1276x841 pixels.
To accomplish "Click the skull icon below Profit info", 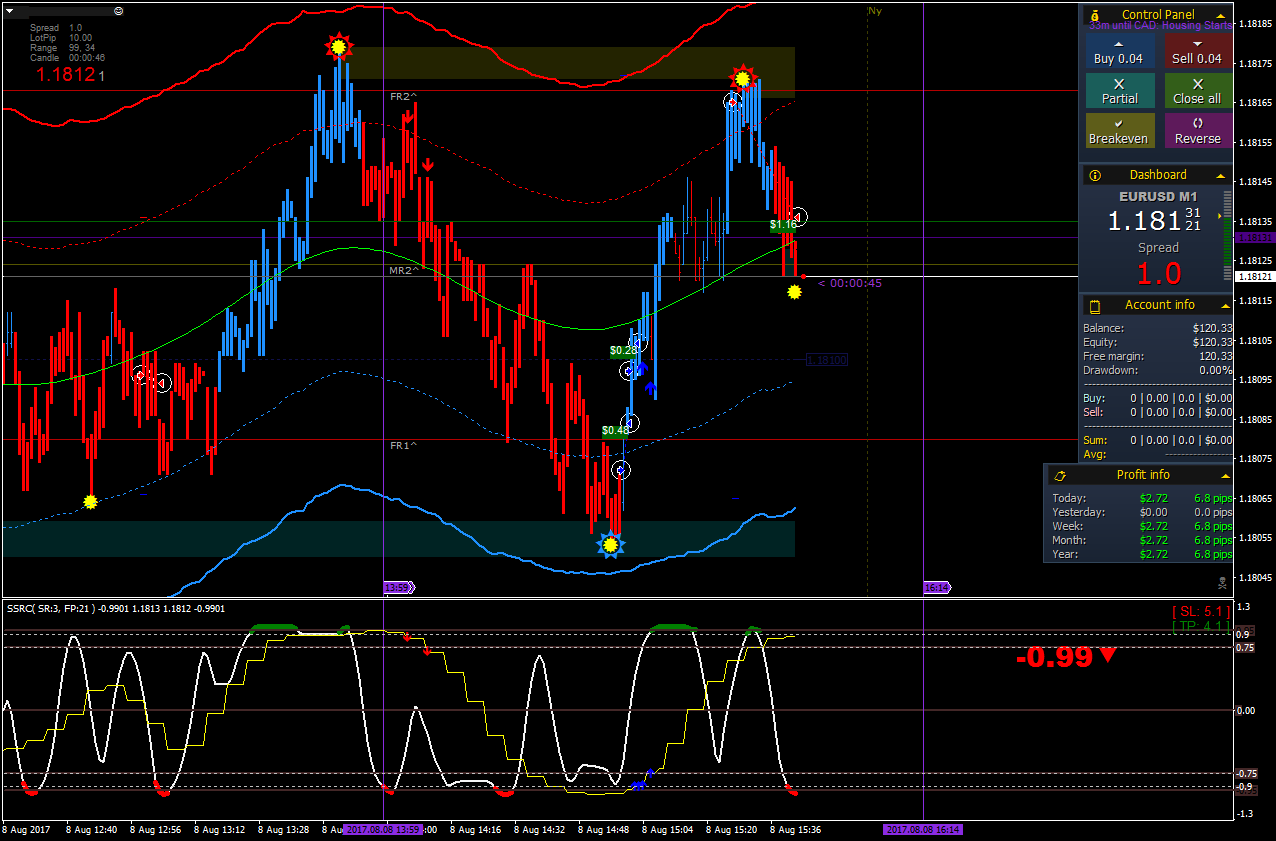I will click(x=1223, y=582).
